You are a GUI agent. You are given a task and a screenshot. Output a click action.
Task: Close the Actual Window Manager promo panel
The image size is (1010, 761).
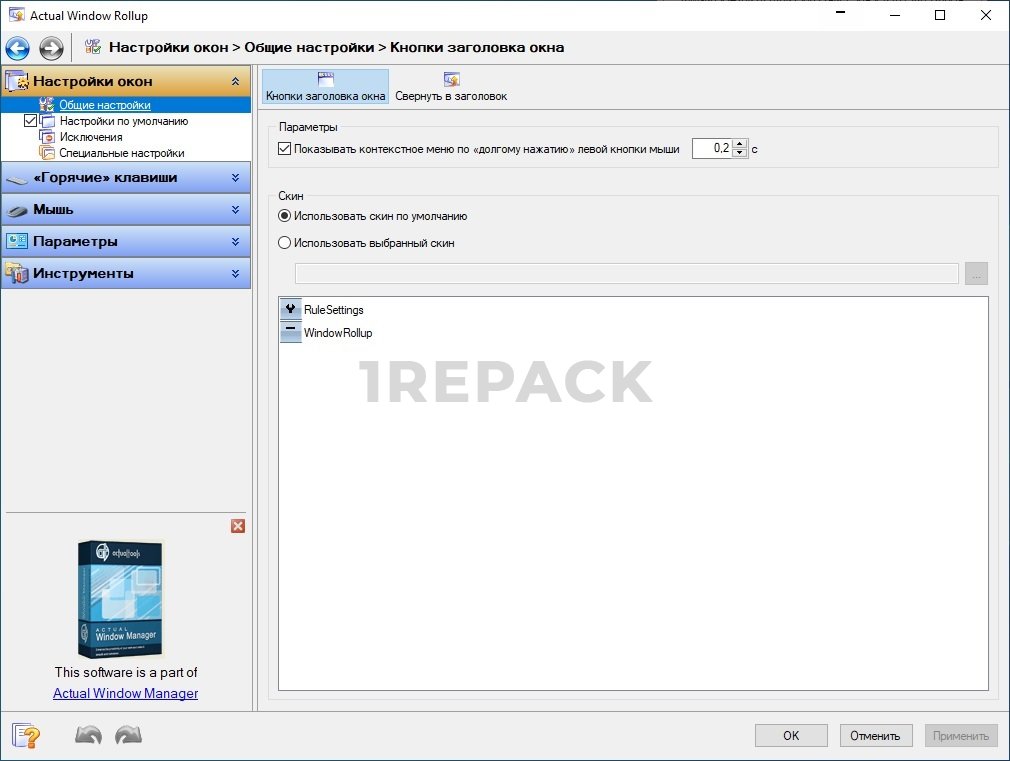pyautogui.click(x=238, y=526)
